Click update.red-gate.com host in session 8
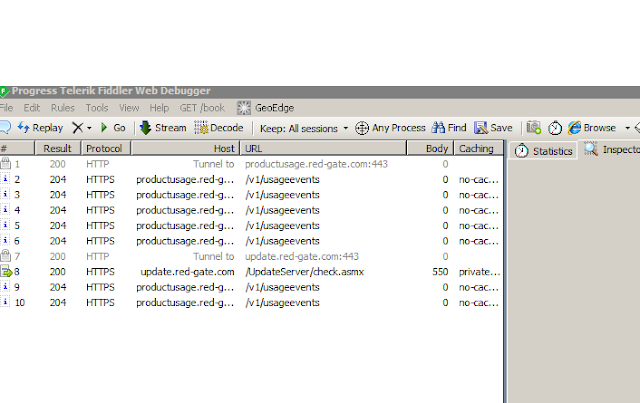The image size is (640, 403). [x=187, y=272]
